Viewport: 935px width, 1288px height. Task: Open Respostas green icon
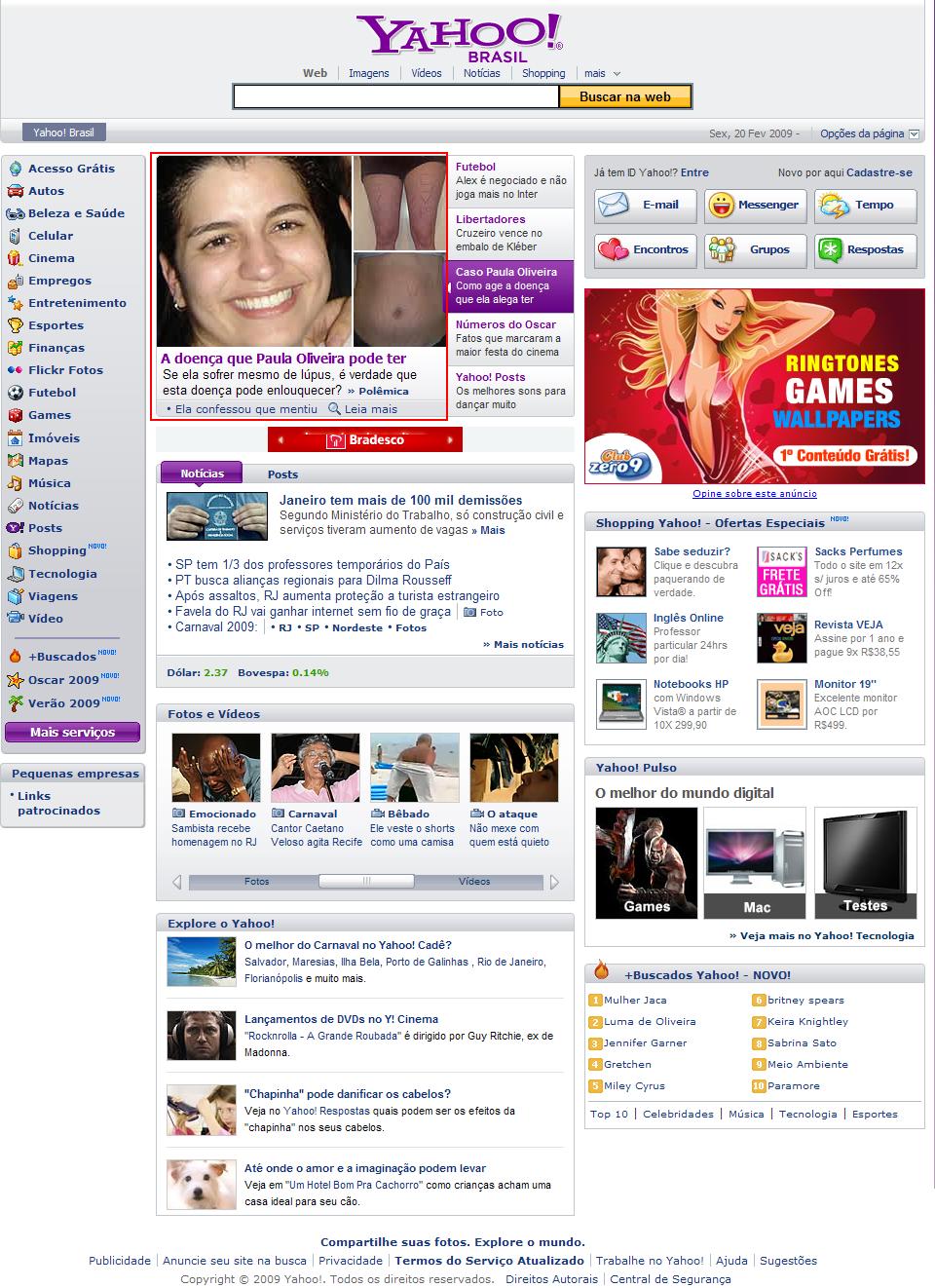(x=831, y=250)
